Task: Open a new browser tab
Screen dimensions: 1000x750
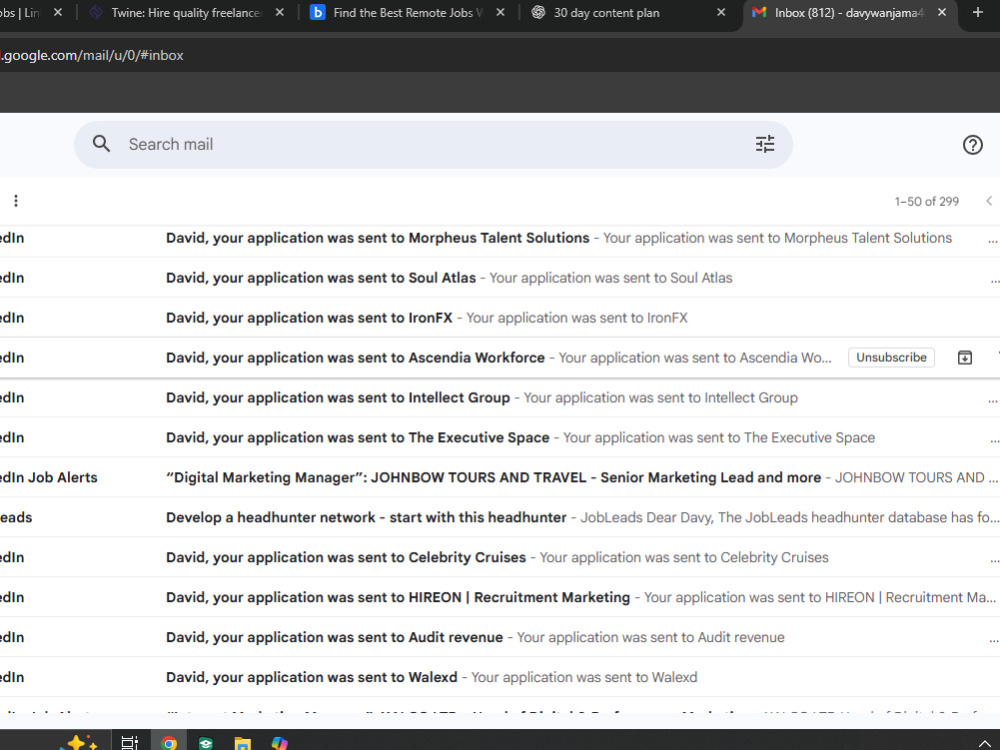Action: 978,12
